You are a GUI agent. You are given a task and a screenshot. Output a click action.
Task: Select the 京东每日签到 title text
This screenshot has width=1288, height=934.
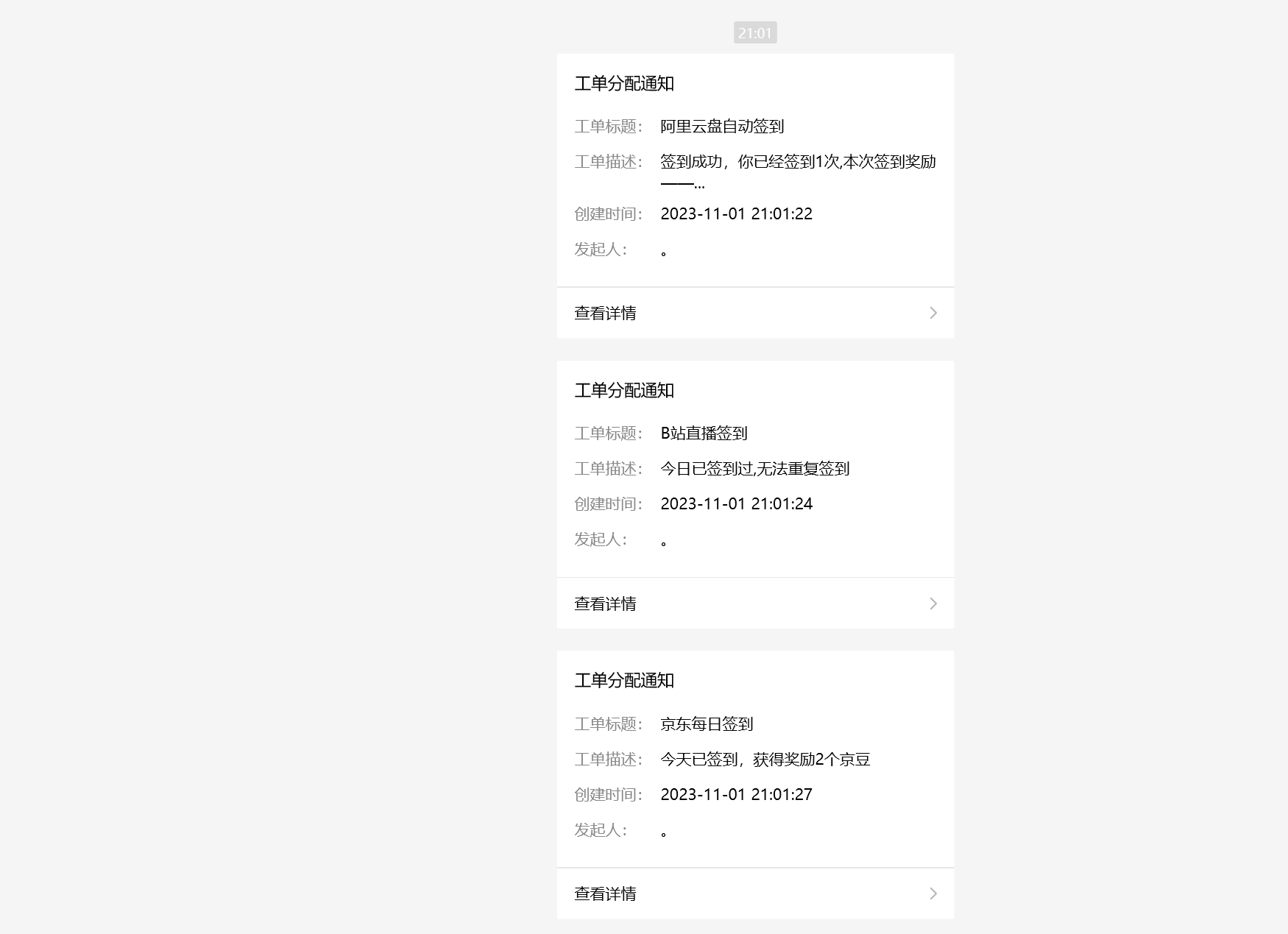[x=707, y=724]
